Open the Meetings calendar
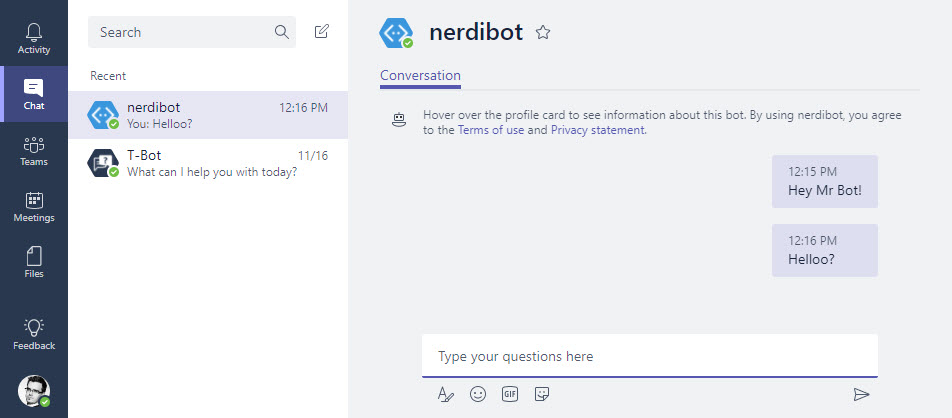This screenshot has height=418, width=952. [34, 207]
